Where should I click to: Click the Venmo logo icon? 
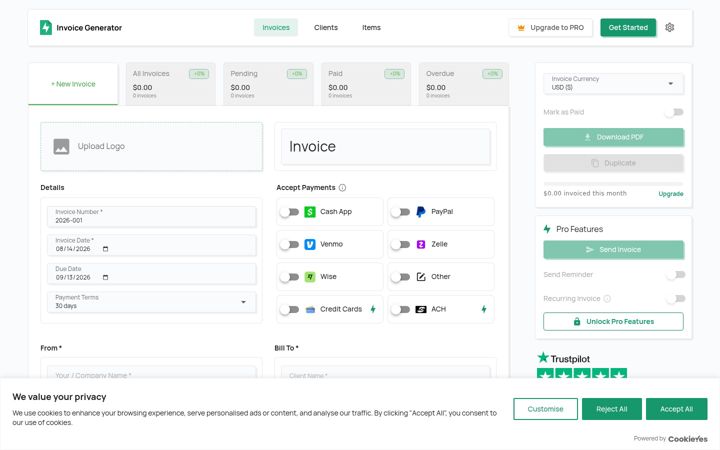click(310, 244)
